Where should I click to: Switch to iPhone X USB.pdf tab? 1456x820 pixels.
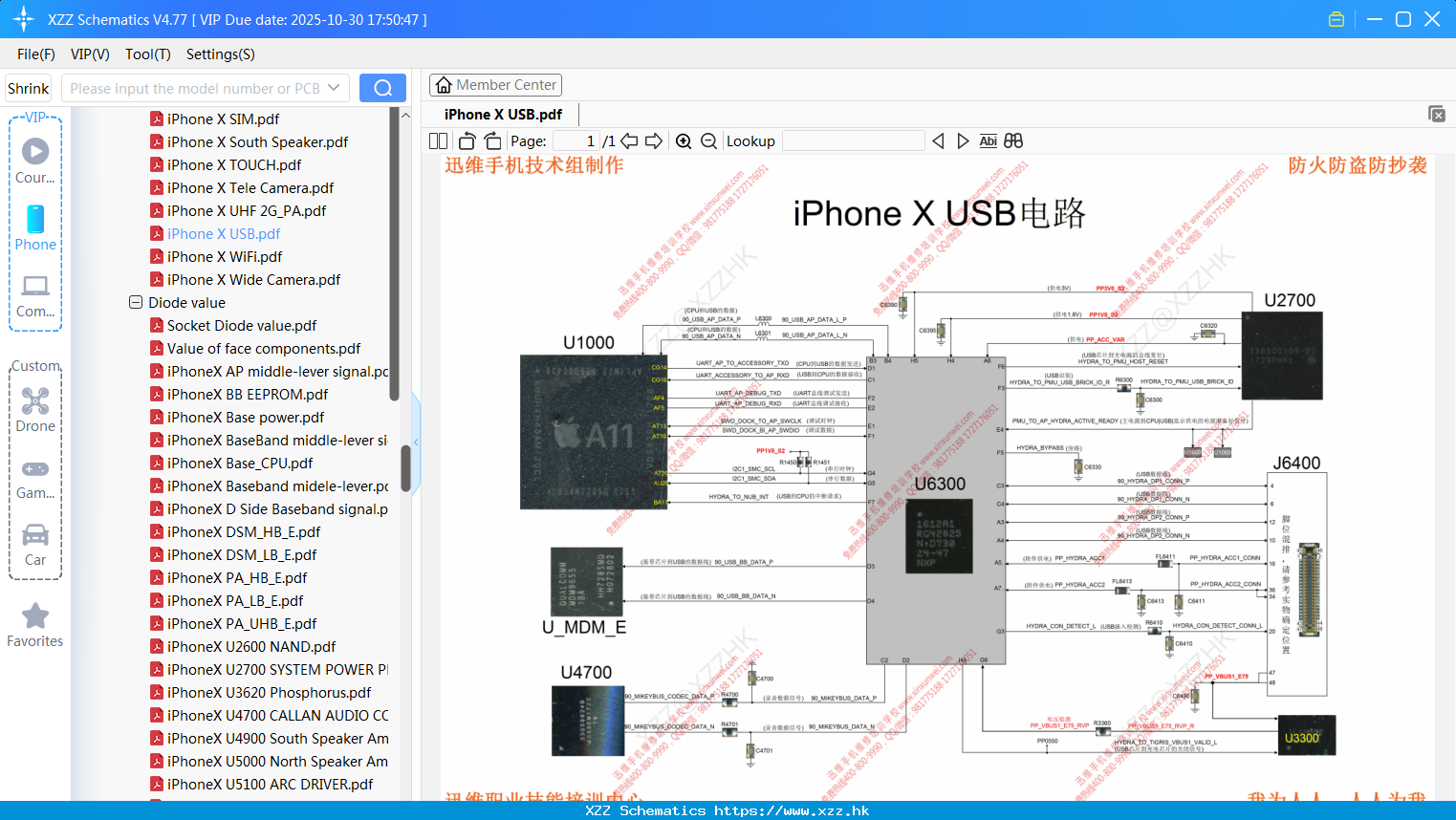tap(503, 114)
